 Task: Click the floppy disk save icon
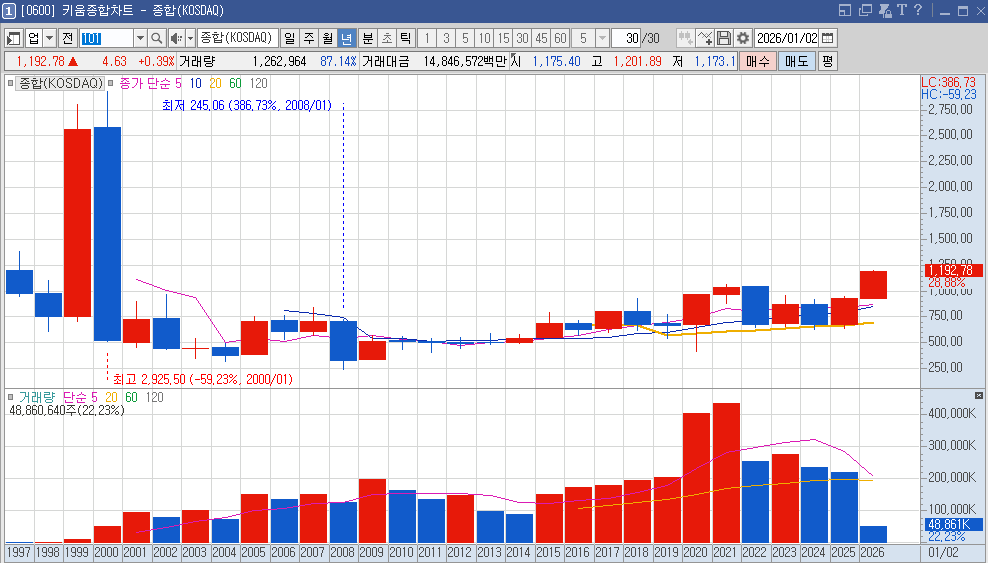(724, 38)
